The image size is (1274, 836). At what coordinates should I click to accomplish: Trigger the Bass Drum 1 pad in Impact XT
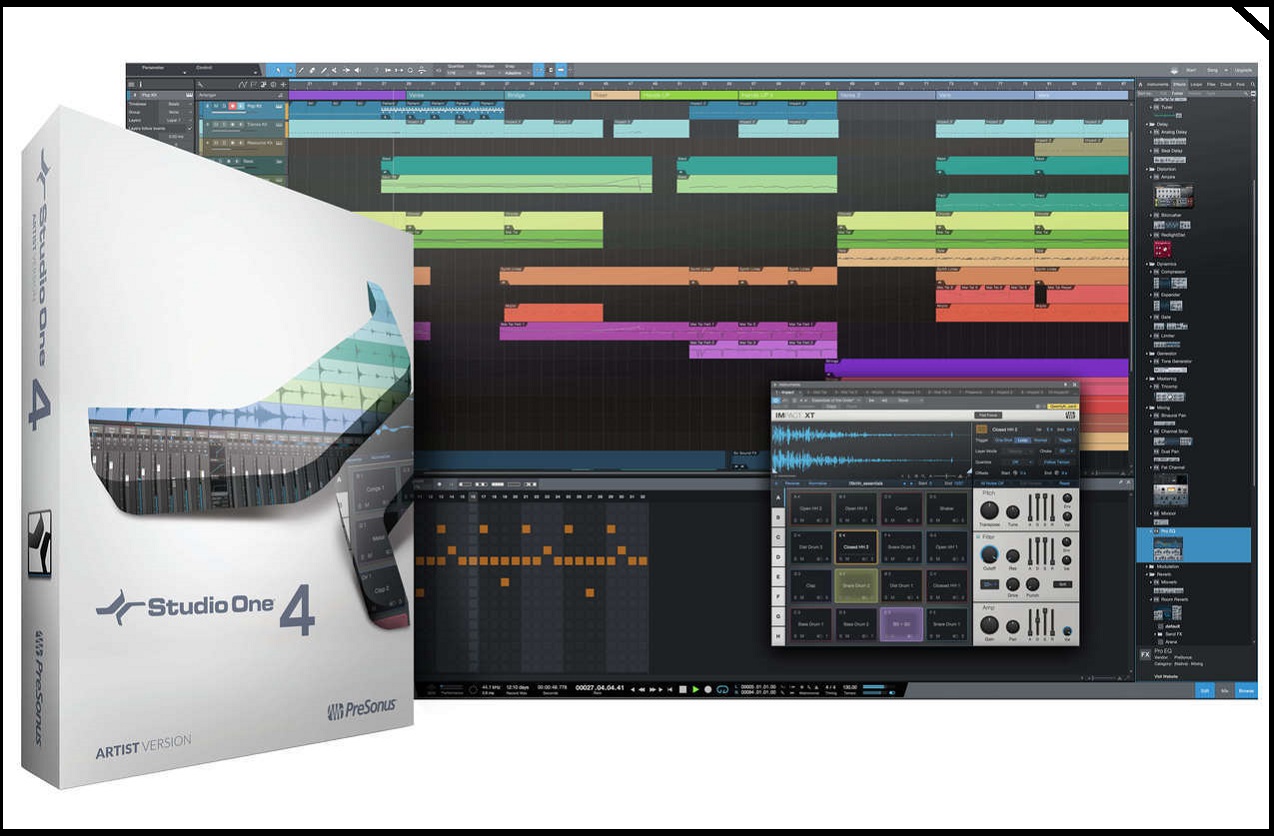811,624
